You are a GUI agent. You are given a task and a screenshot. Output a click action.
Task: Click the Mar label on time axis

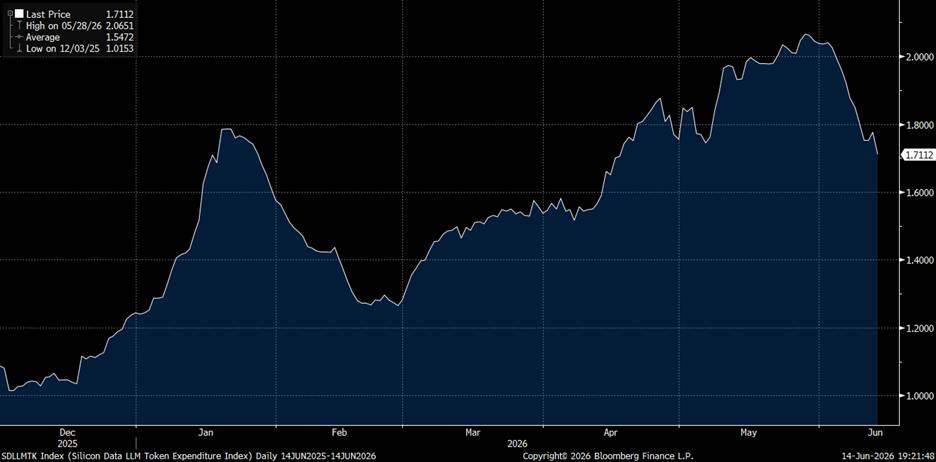(x=473, y=432)
